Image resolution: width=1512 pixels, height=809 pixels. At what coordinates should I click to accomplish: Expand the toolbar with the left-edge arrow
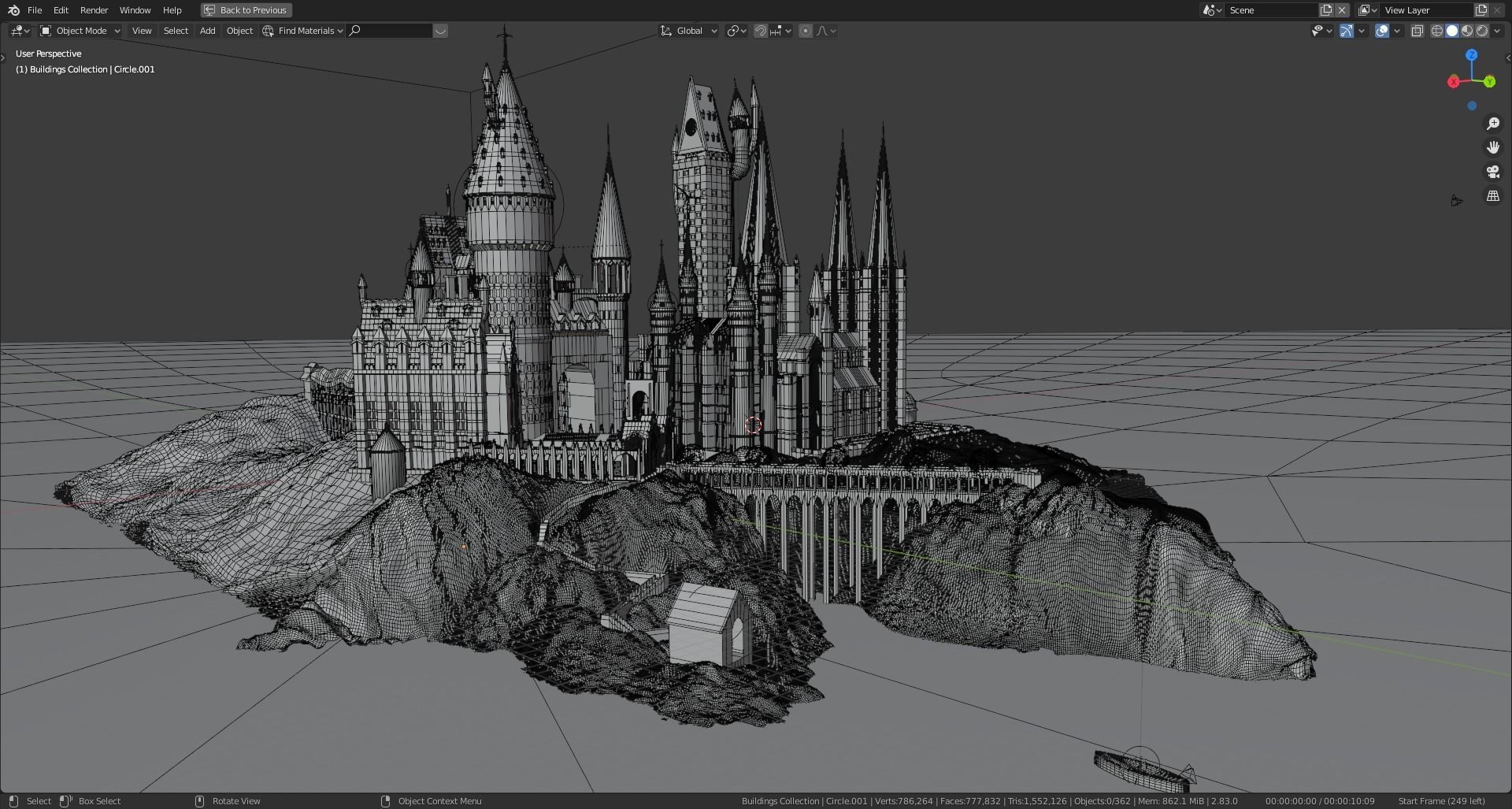3,58
